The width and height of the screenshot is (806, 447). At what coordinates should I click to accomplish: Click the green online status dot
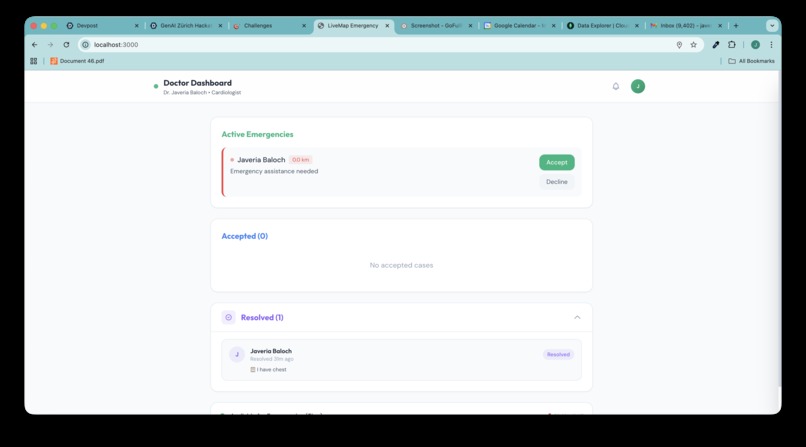pyautogui.click(x=156, y=86)
